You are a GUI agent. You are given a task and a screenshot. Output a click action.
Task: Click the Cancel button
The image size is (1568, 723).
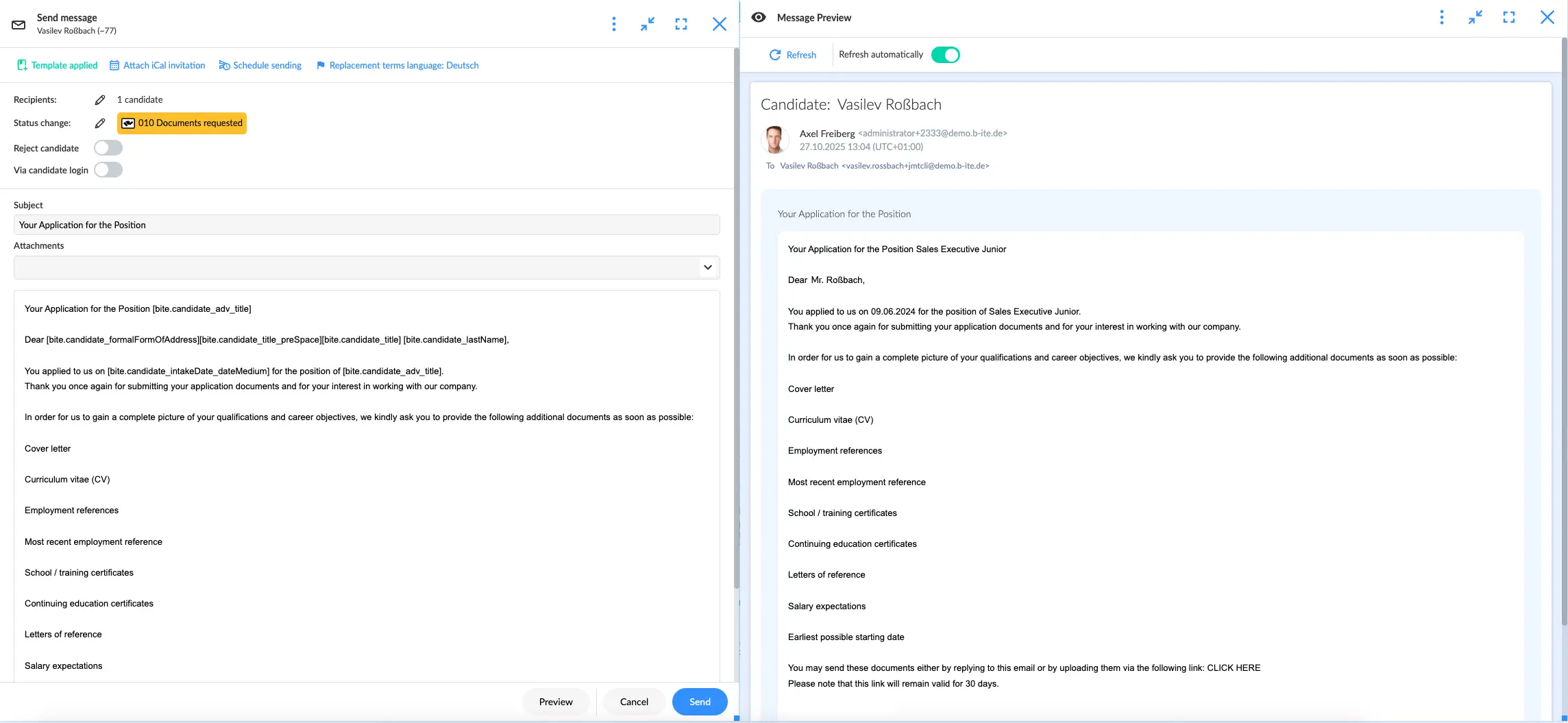[x=633, y=702]
